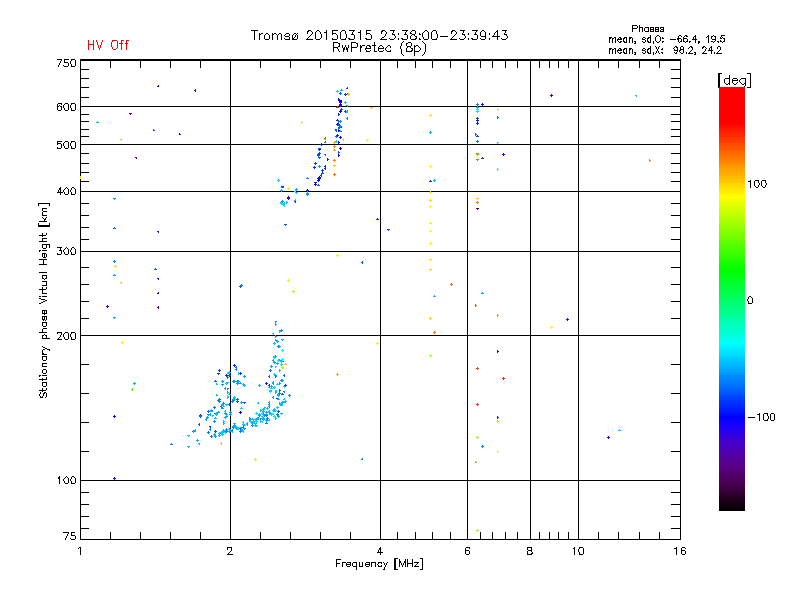Viewport: 800px width, 600px height.
Task: Click the 'Phases' header text
Action: (x=647, y=29)
